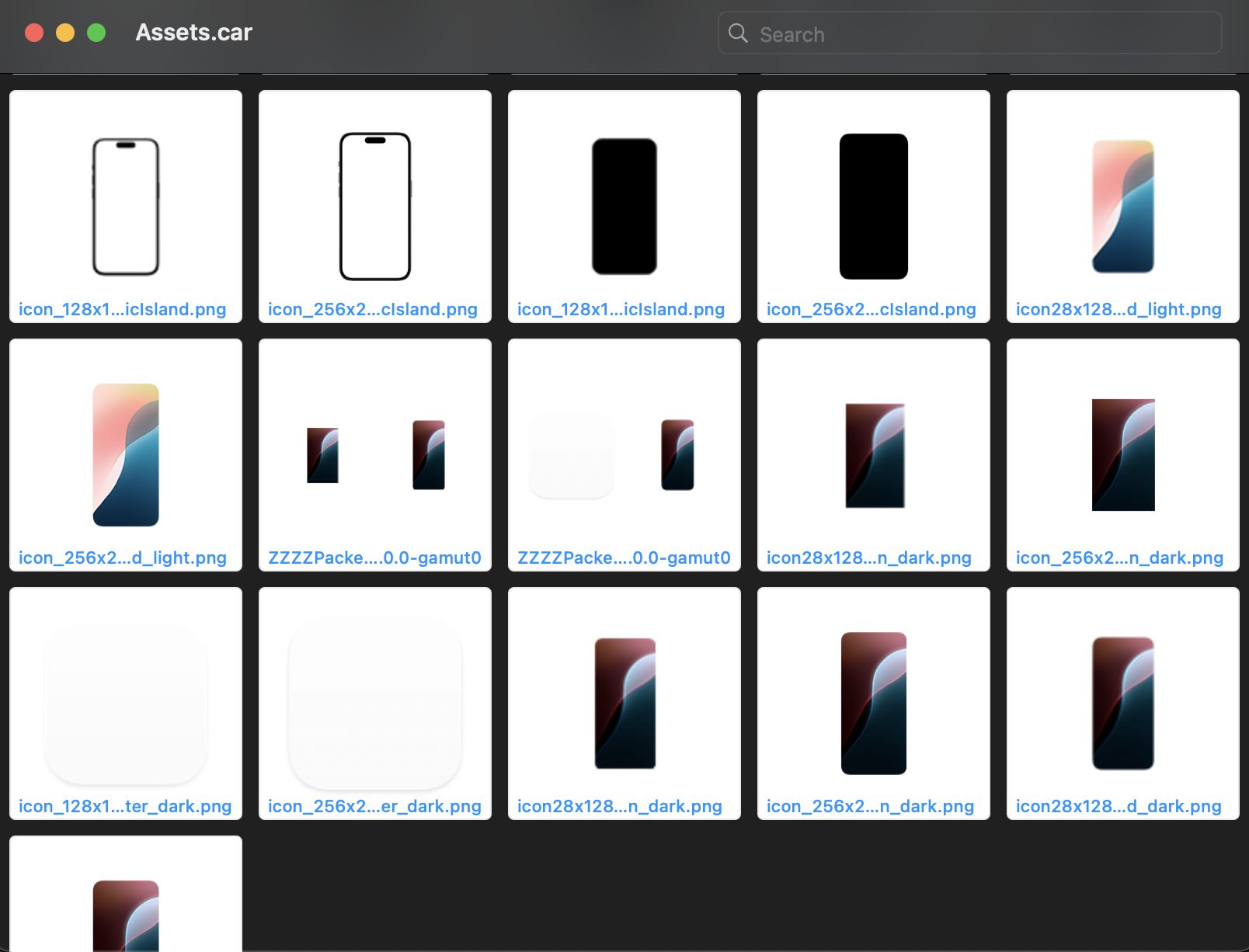Select the light wallpaper thumbnail for icon_256x2...d_light.png

(x=126, y=455)
